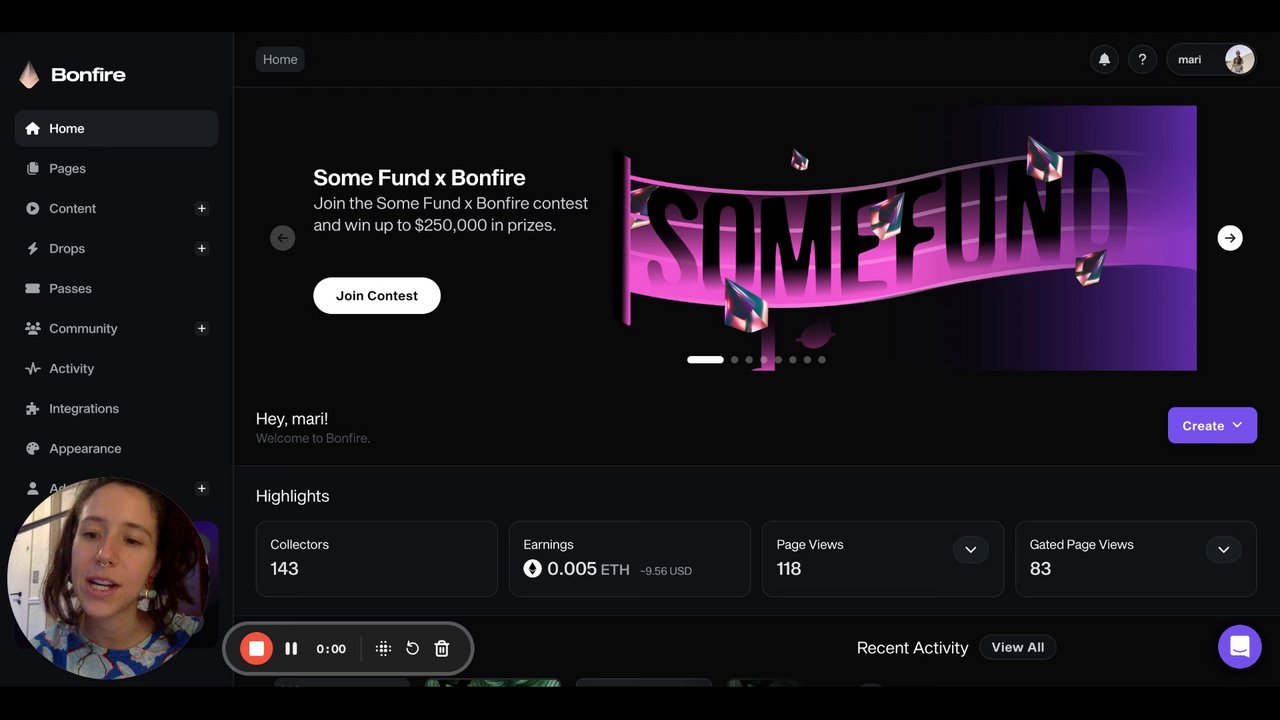Expand the Content plus icon in the sidebar

click(201, 208)
